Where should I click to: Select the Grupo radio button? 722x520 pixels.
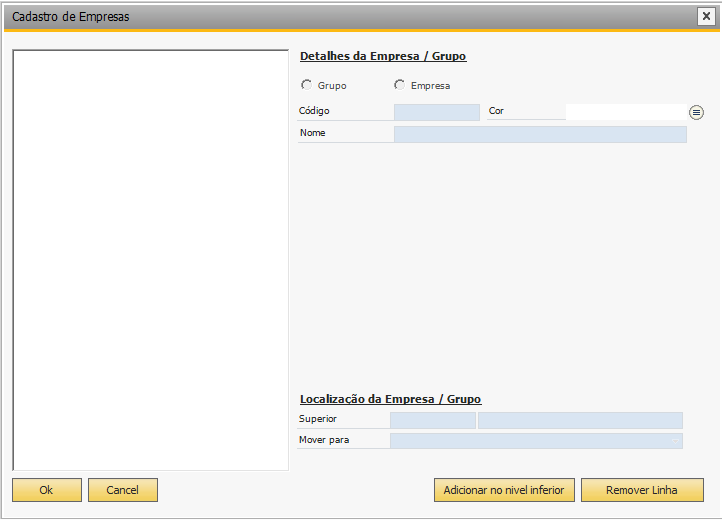[x=306, y=85]
